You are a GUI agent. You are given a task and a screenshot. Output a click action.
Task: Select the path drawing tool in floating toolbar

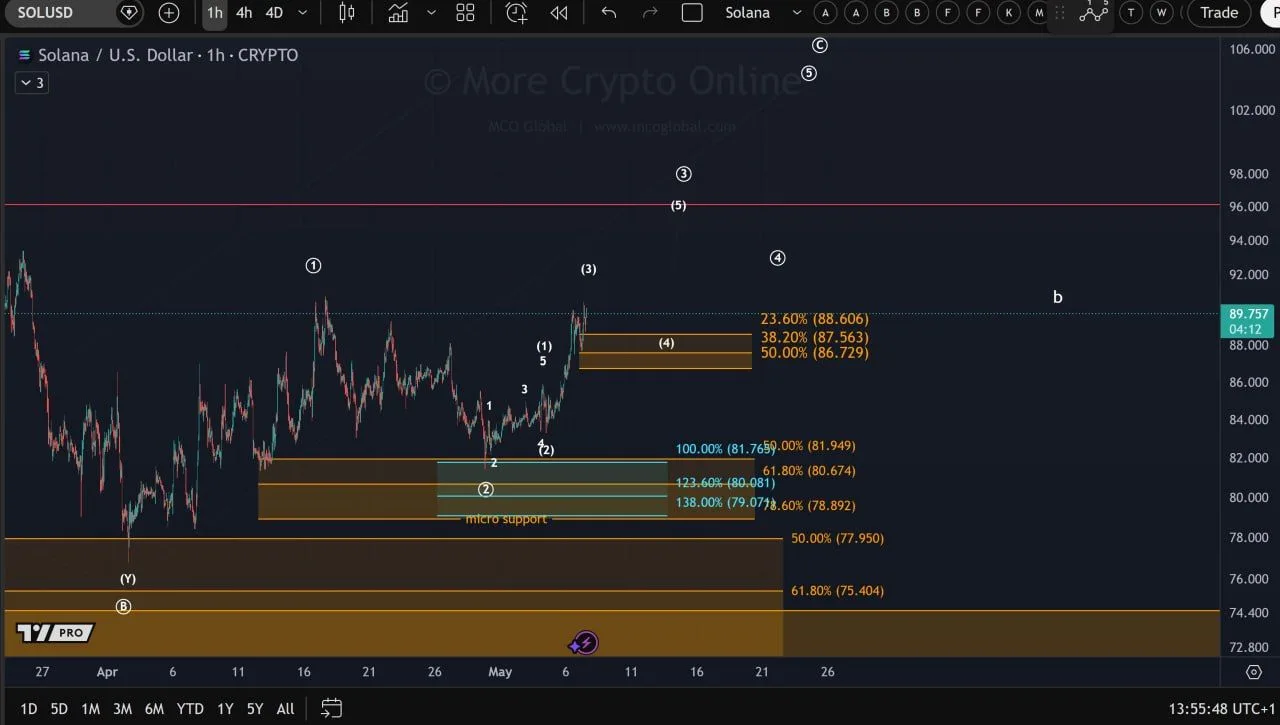click(1094, 13)
